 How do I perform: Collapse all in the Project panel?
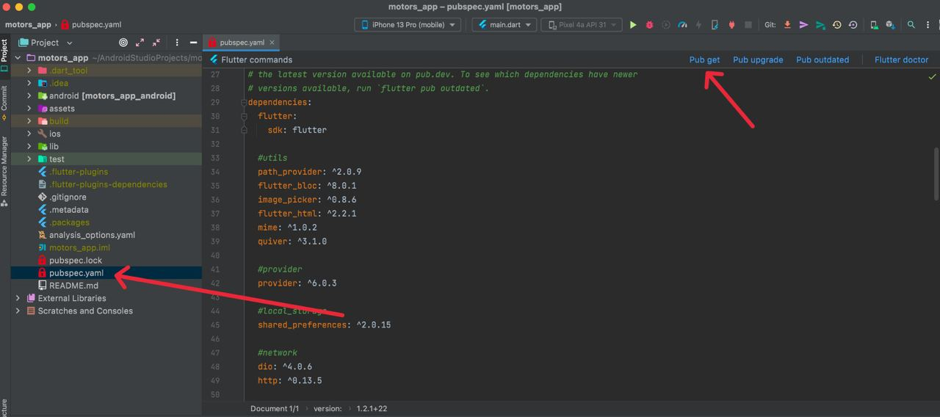pyautogui.click(x=156, y=43)
